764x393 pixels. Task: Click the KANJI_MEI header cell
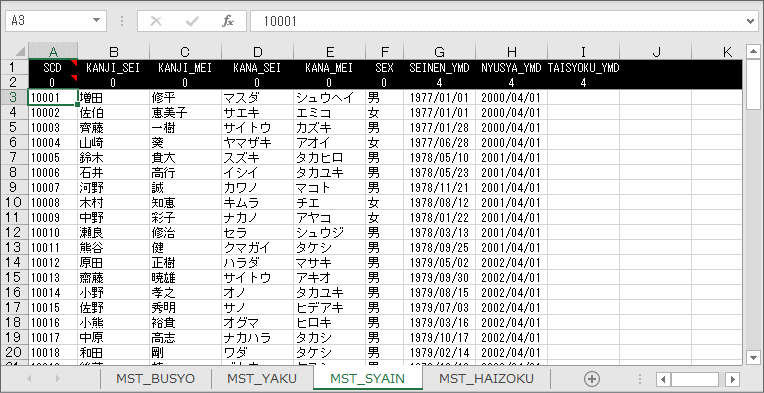185,68
